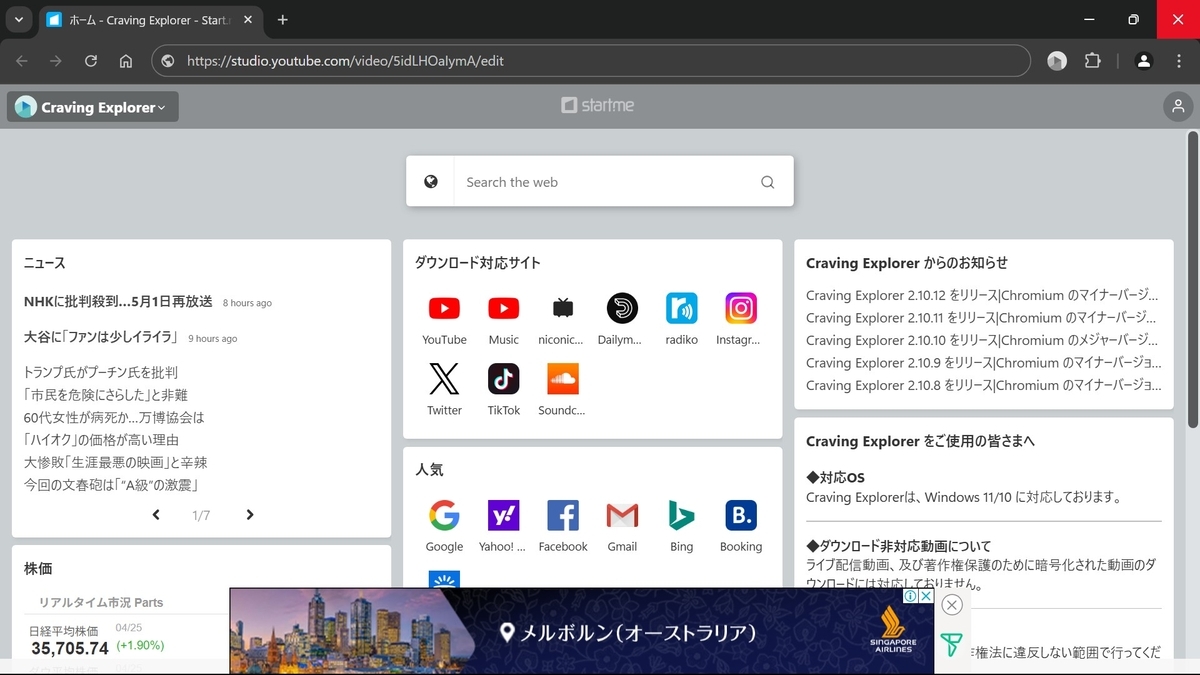The width and height of the screenshot is (1200, 675).
Task: Click the ダウンロード対応サイト widget title
Action: [x=478, y=263]
